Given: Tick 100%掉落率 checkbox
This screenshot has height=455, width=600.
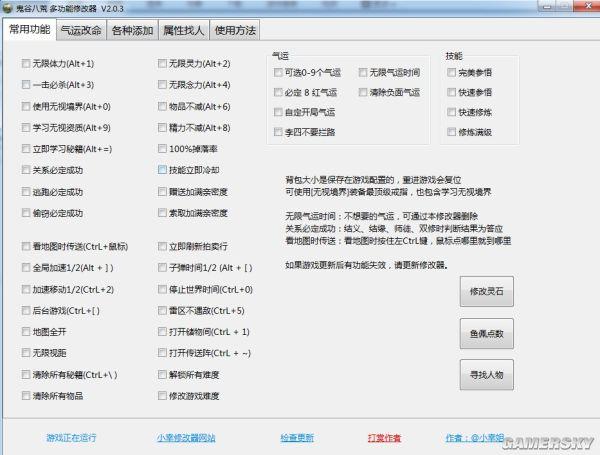Looking at the screenshot, I should [x=162, y=148].
